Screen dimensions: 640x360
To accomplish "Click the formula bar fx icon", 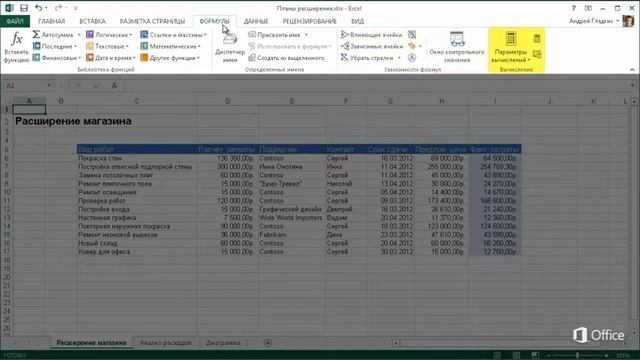I will pos(115,85).
